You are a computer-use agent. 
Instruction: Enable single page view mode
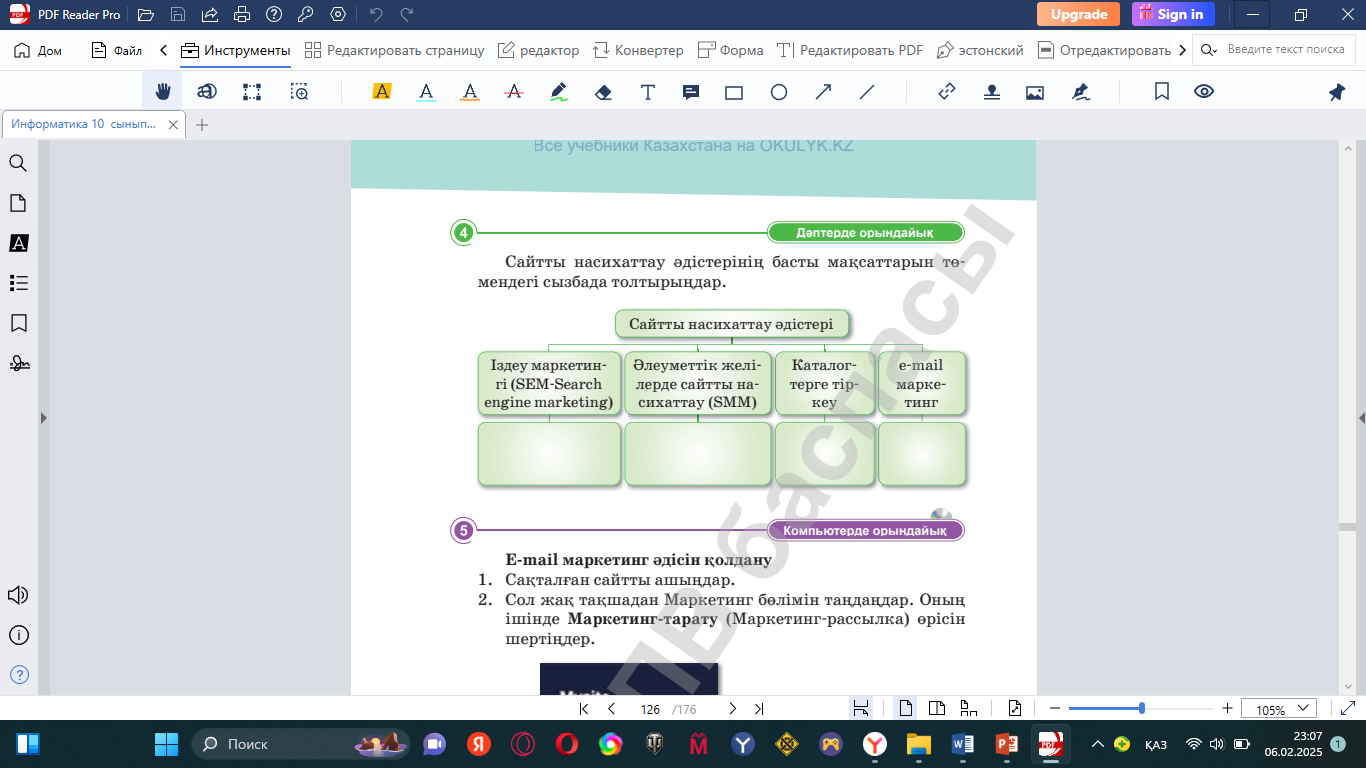906,709
